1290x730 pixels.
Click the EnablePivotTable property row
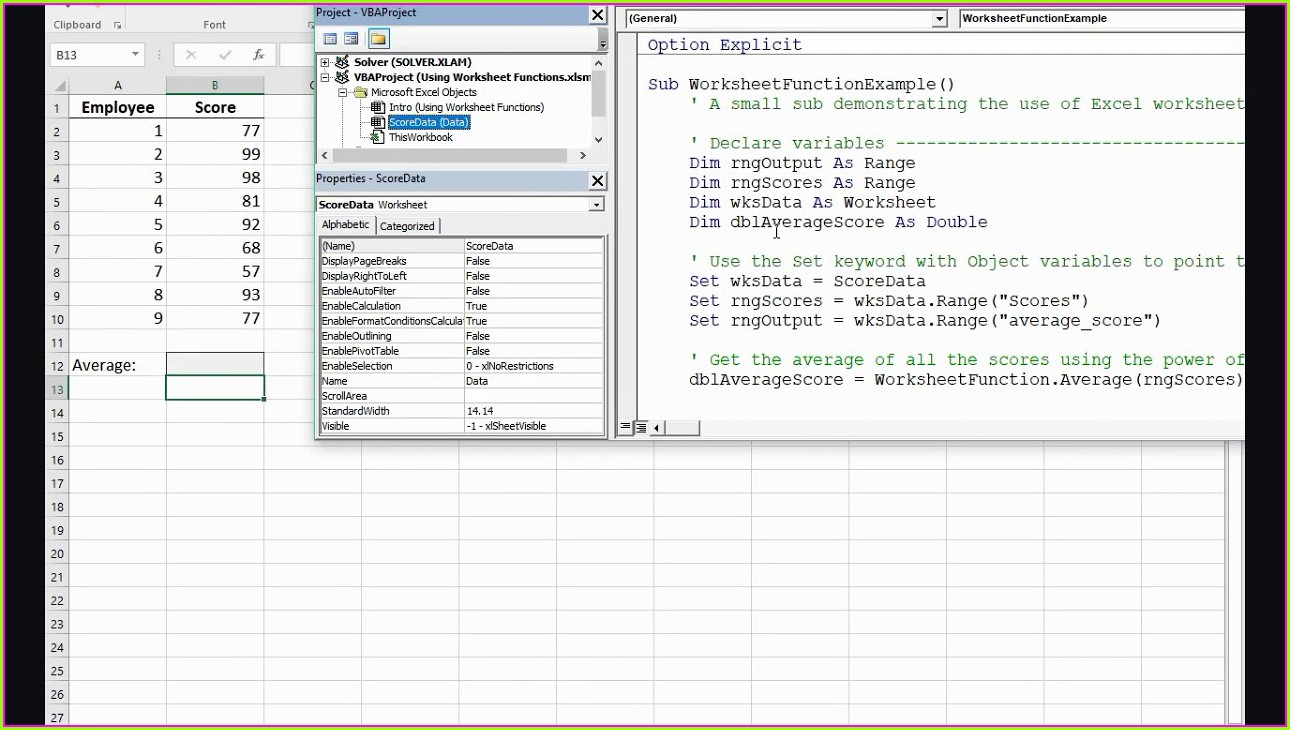coord(461,351)
